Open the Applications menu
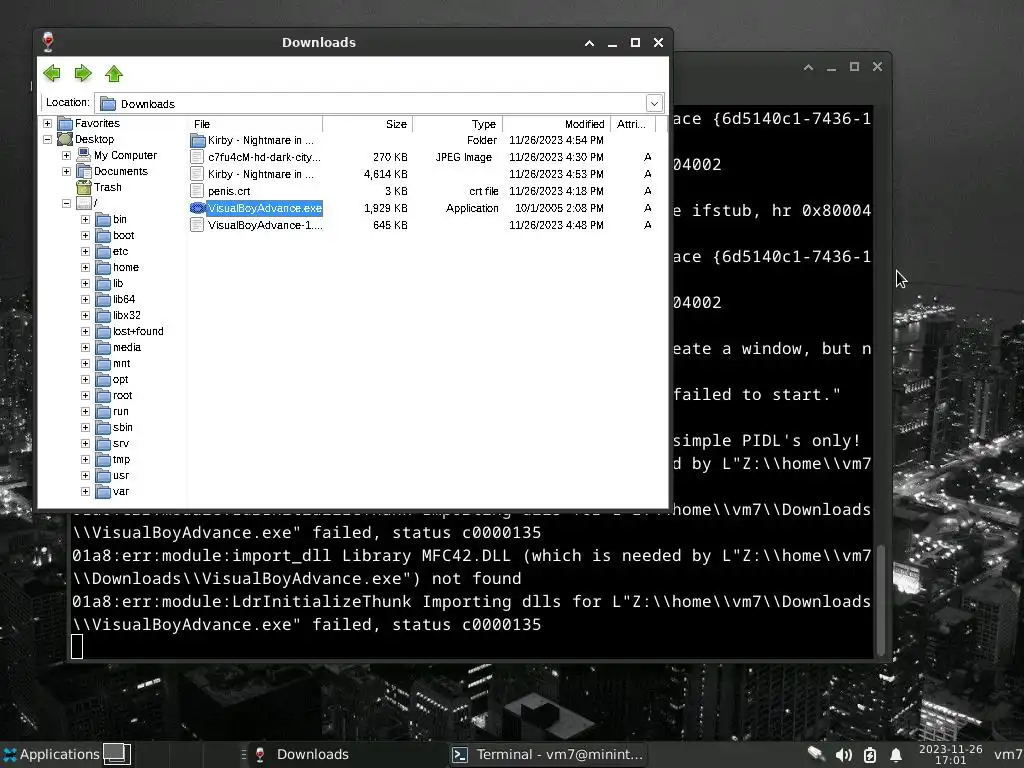 [50, 754]
